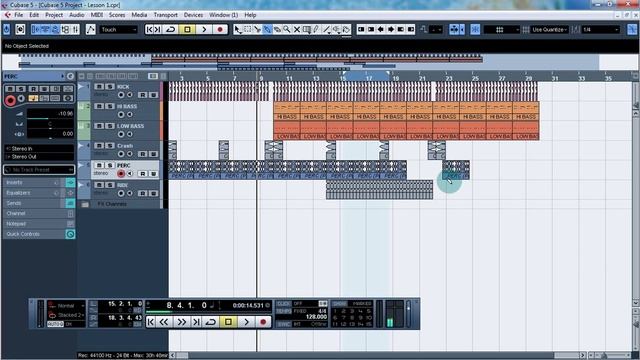Image resolution: width=640 pixels, height=360 pixels.
Task: Open 1/4 quantize value dropdown
Action: (601, 30)
